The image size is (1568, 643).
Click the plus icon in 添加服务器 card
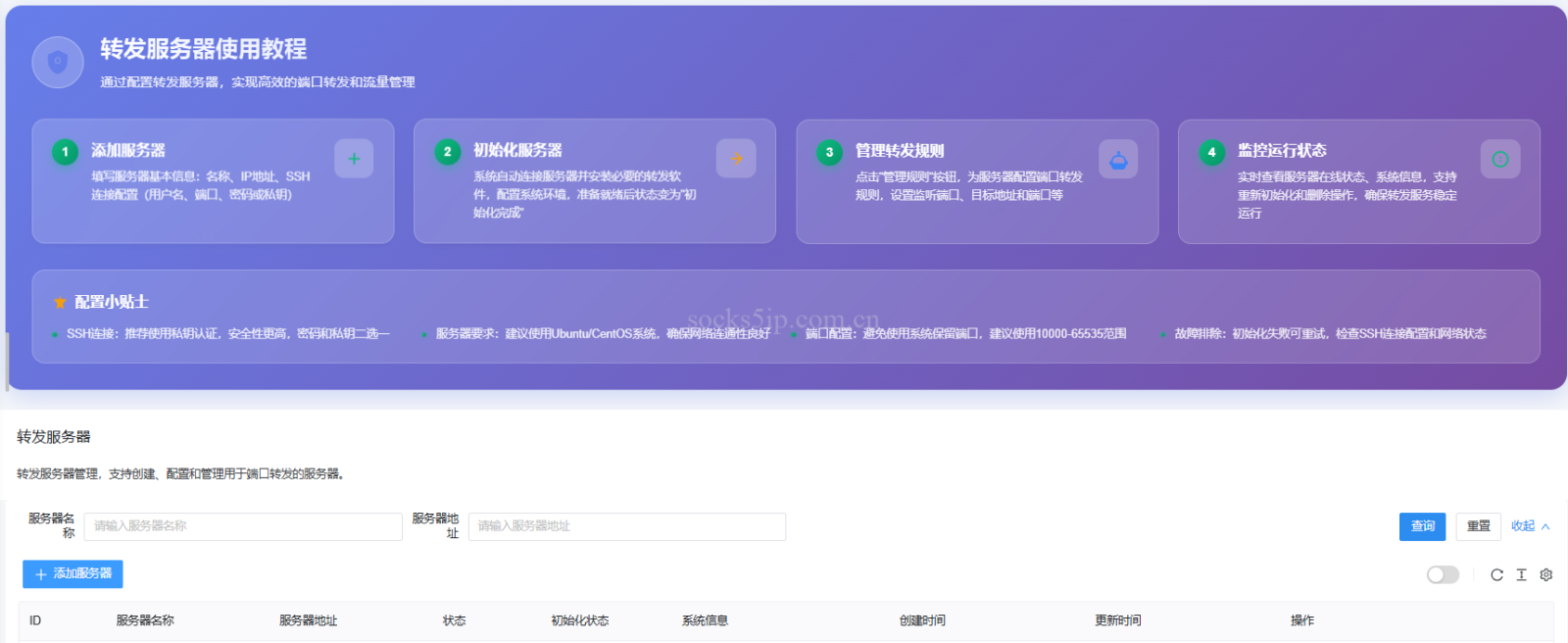[x=354, y=159]
